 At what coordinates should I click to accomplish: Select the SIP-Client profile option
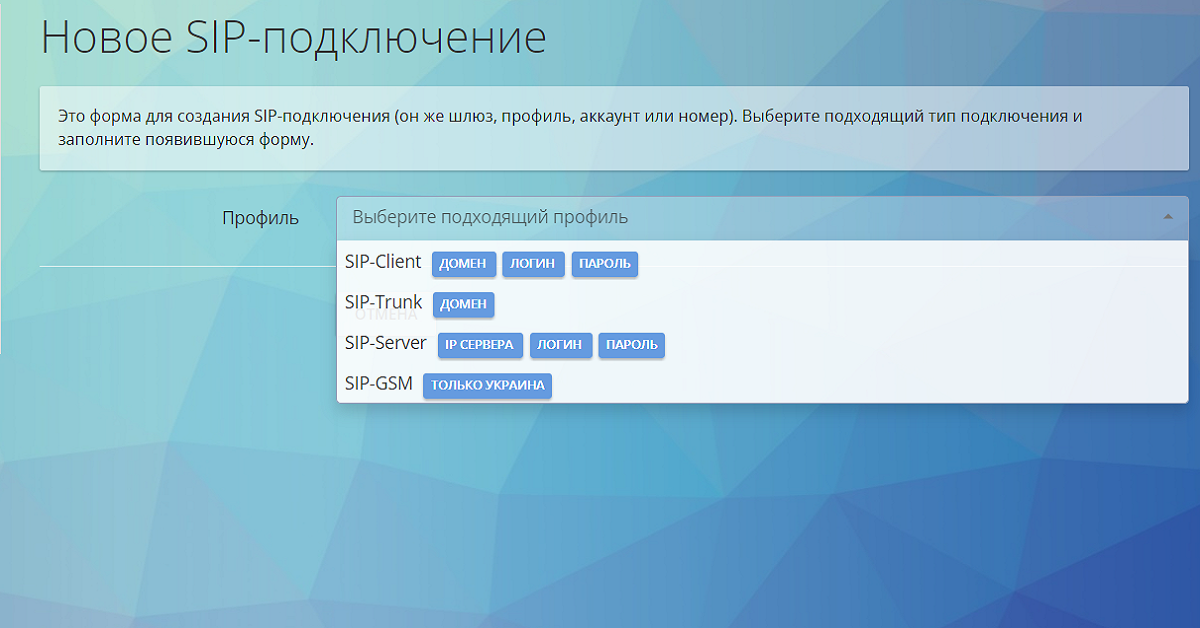tap(762, 262)
